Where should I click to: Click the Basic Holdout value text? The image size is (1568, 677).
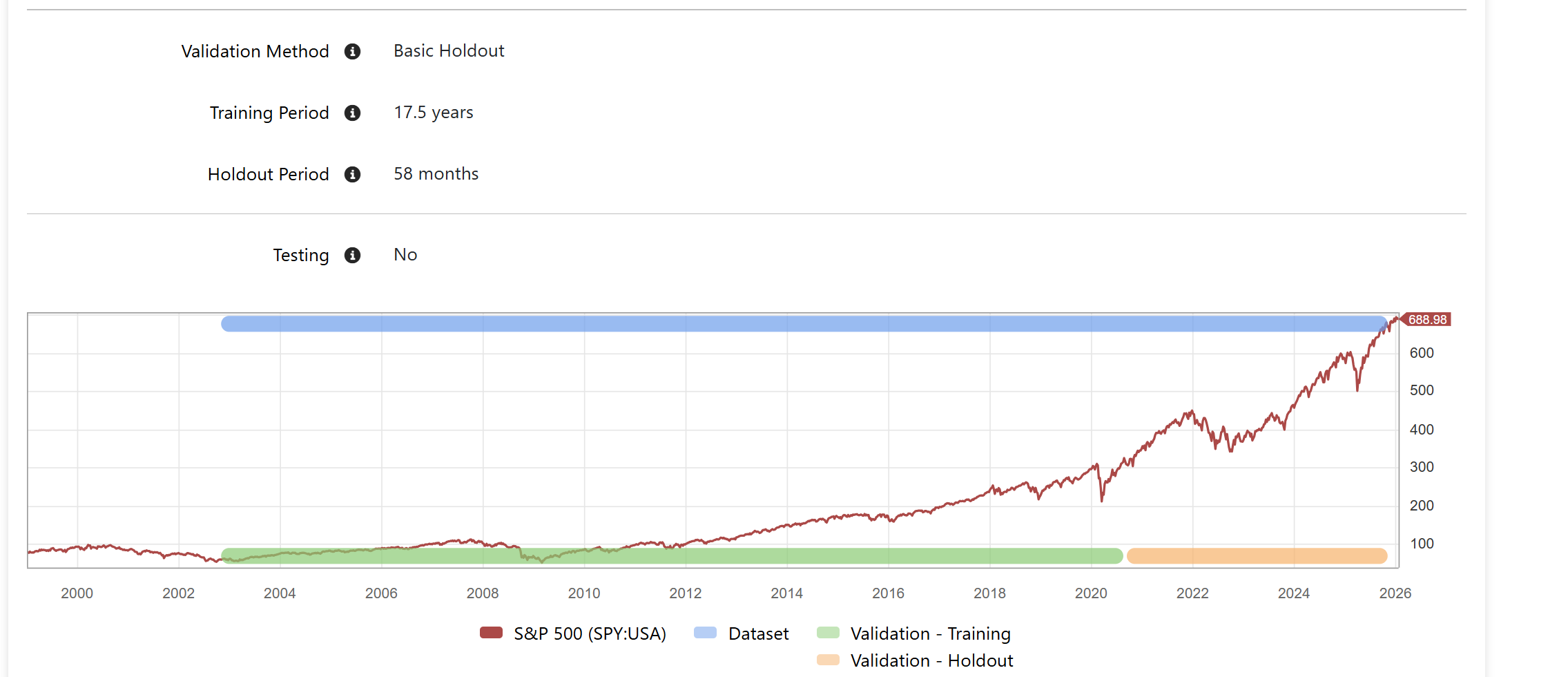click(x=449, y=51)
